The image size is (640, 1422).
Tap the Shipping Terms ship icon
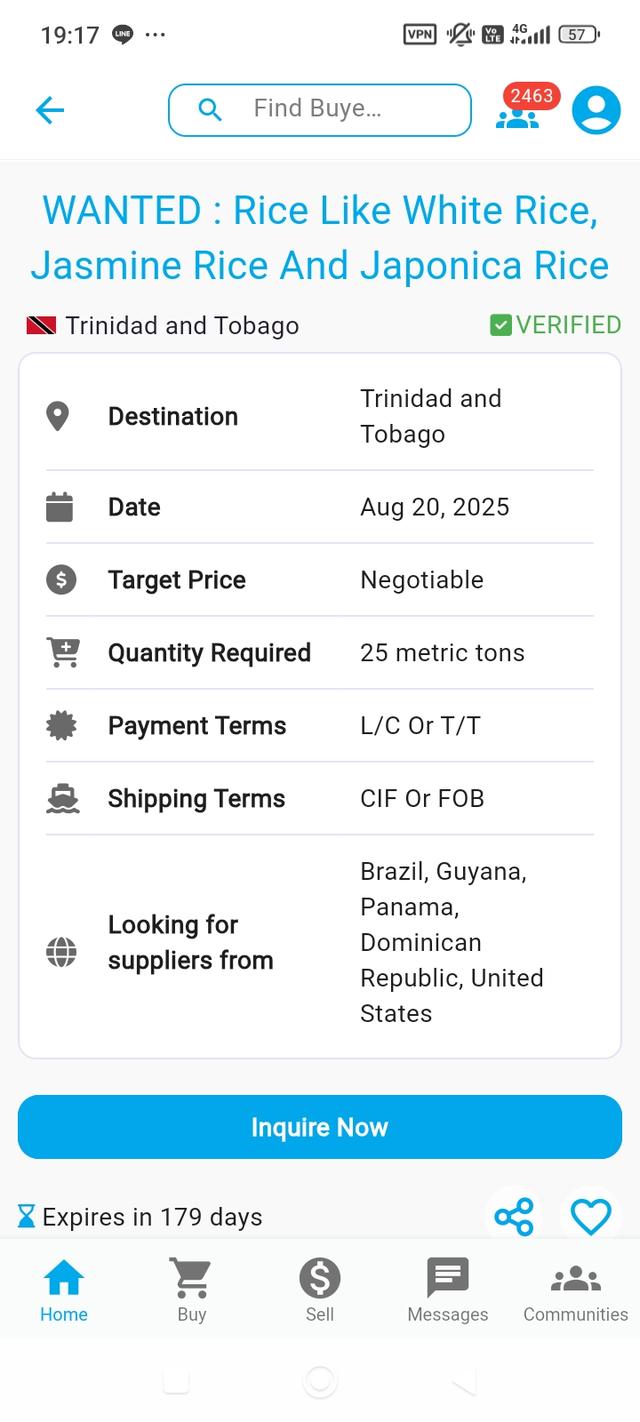(63, 798)
